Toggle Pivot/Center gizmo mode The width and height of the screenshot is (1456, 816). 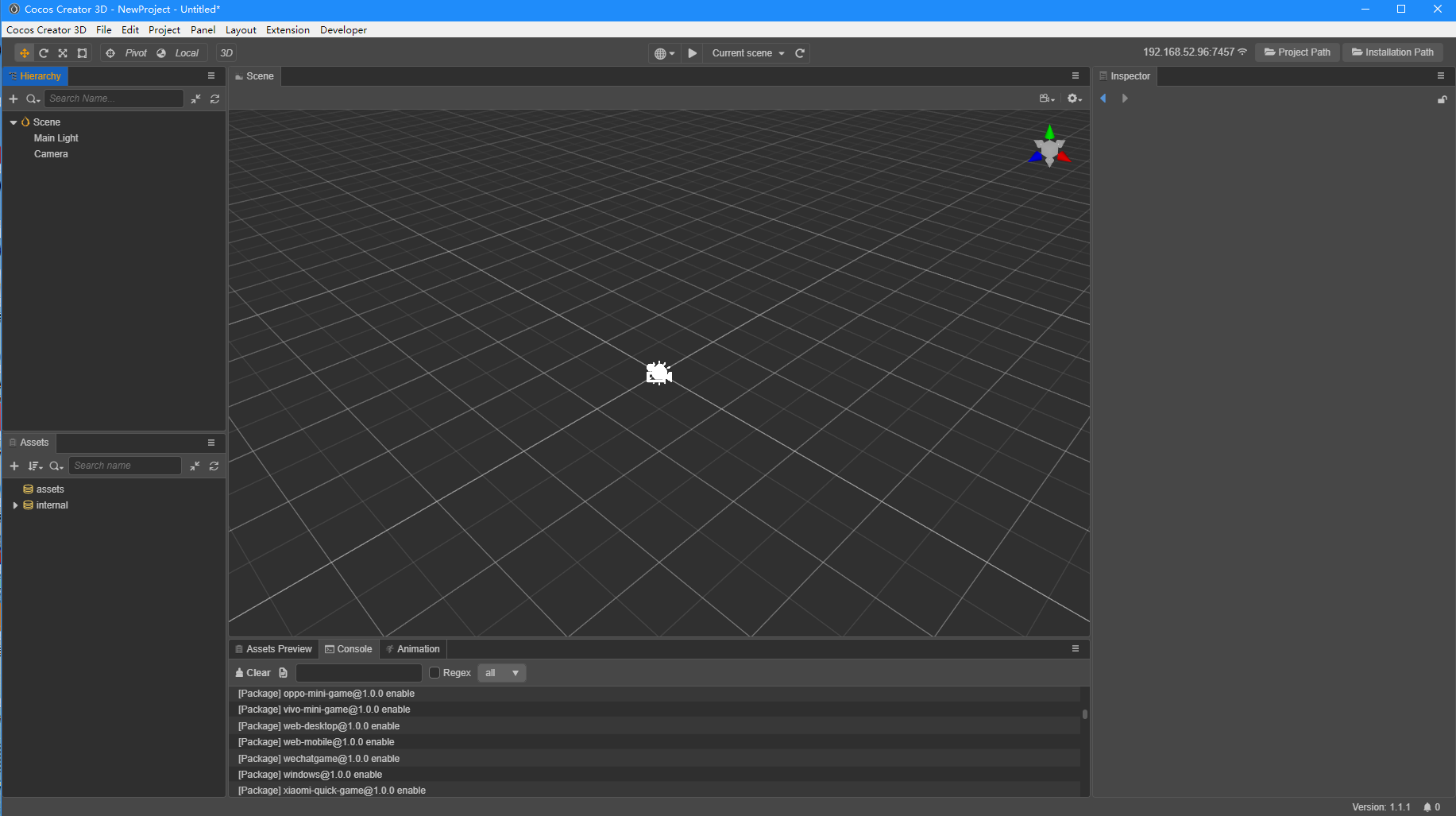127,53
